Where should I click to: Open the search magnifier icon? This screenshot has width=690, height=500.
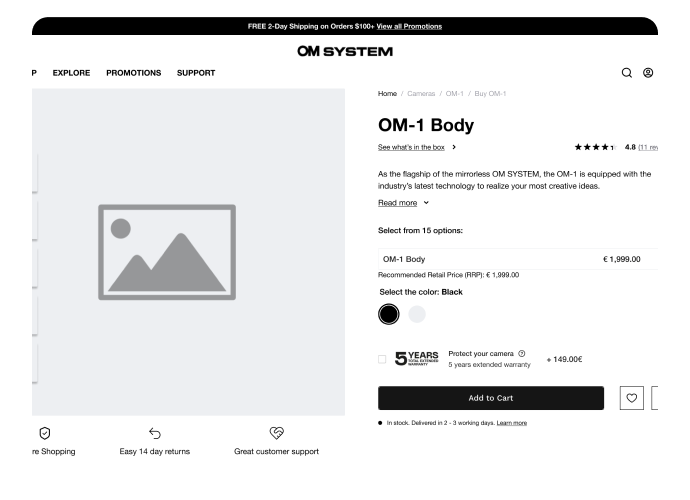coord(627,73)
